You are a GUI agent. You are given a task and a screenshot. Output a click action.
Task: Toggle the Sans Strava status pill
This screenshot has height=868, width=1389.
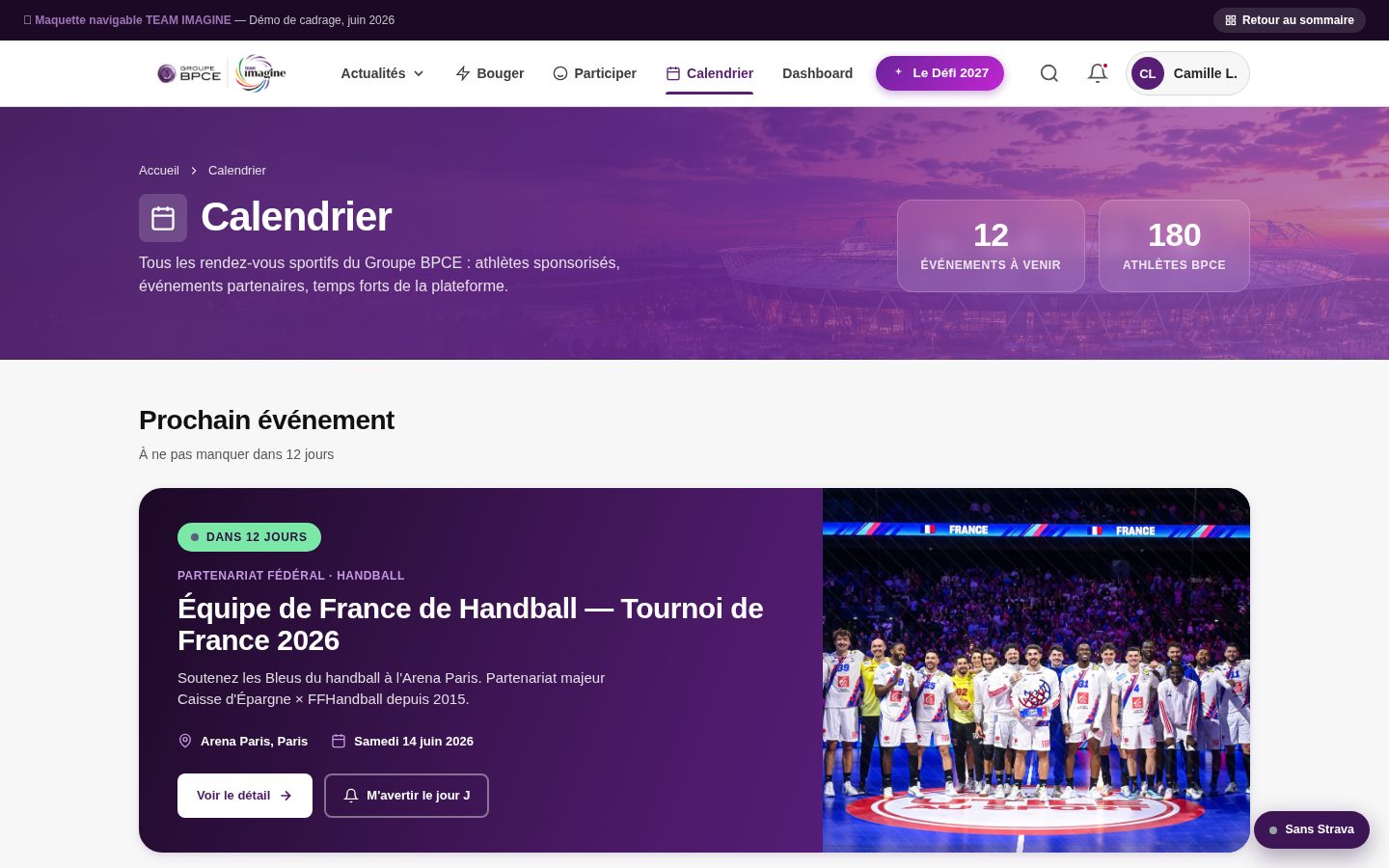pos(1312,829)
